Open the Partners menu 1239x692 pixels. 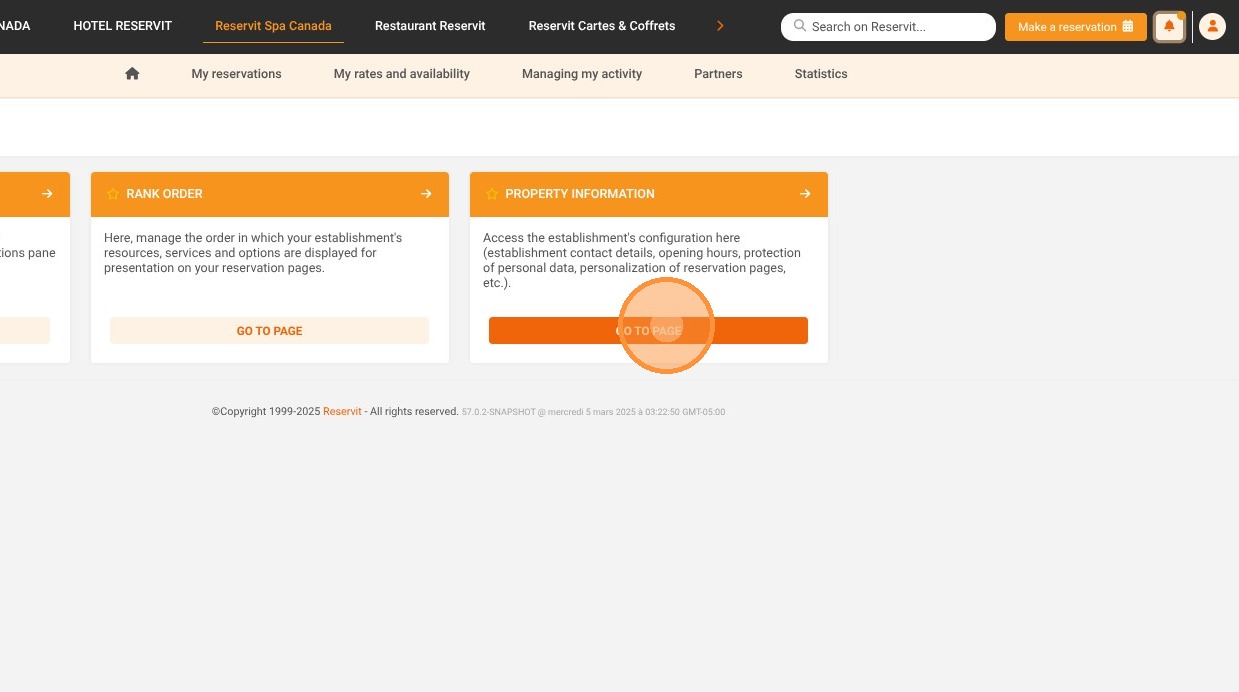pos(718,74)
